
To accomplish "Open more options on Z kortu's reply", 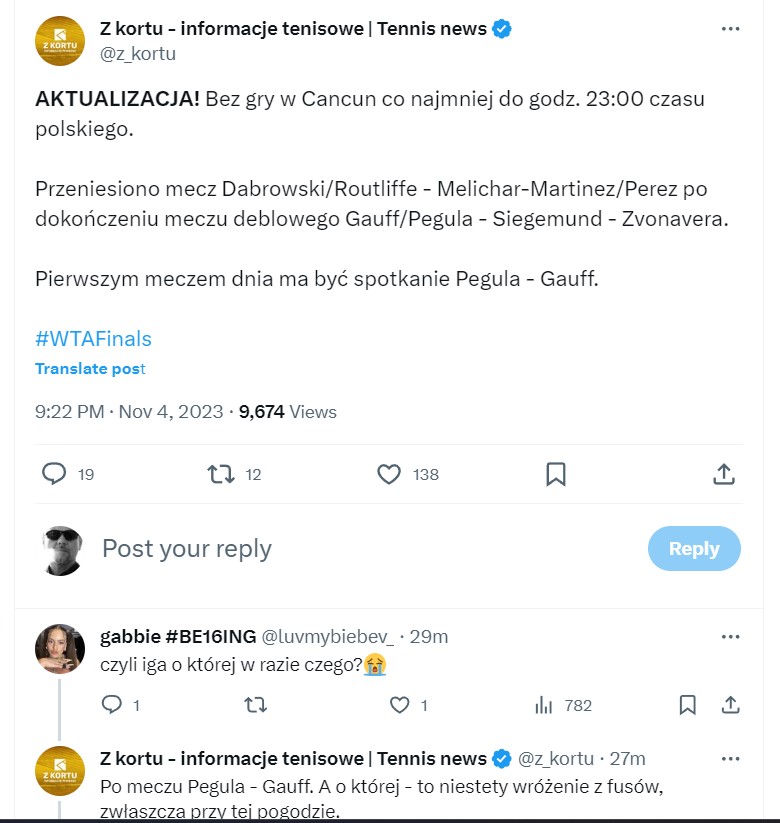I will pos(730,758).
